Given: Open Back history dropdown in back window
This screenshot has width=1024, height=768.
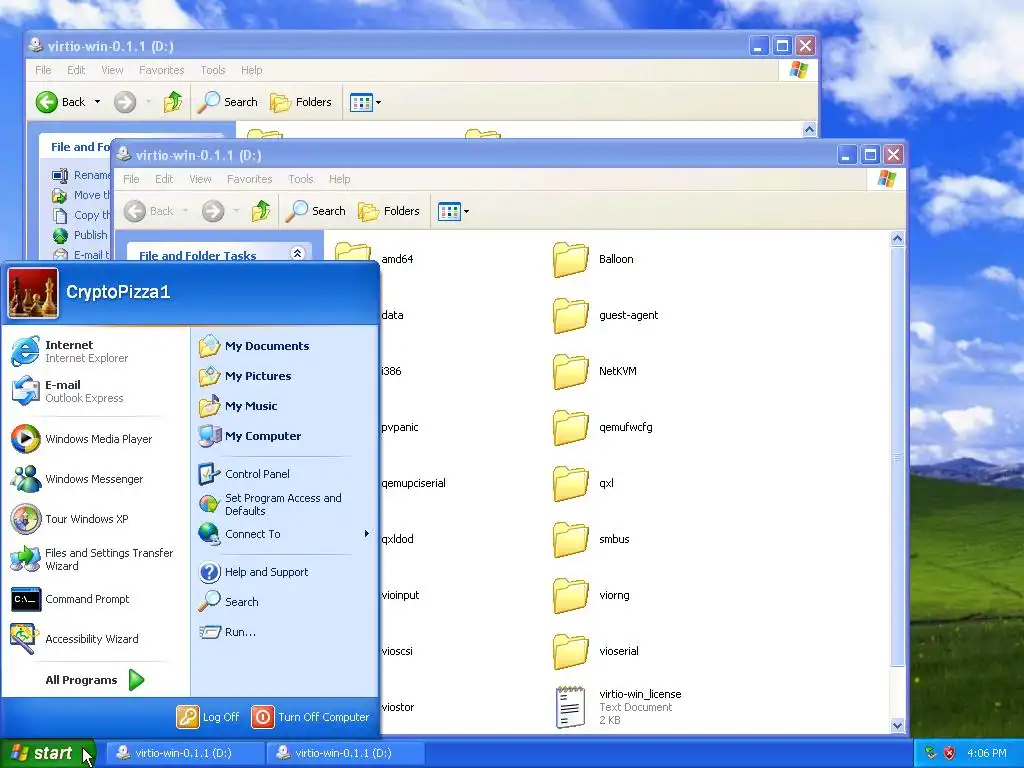Looking at the screenshot, I should click(97, 103).
